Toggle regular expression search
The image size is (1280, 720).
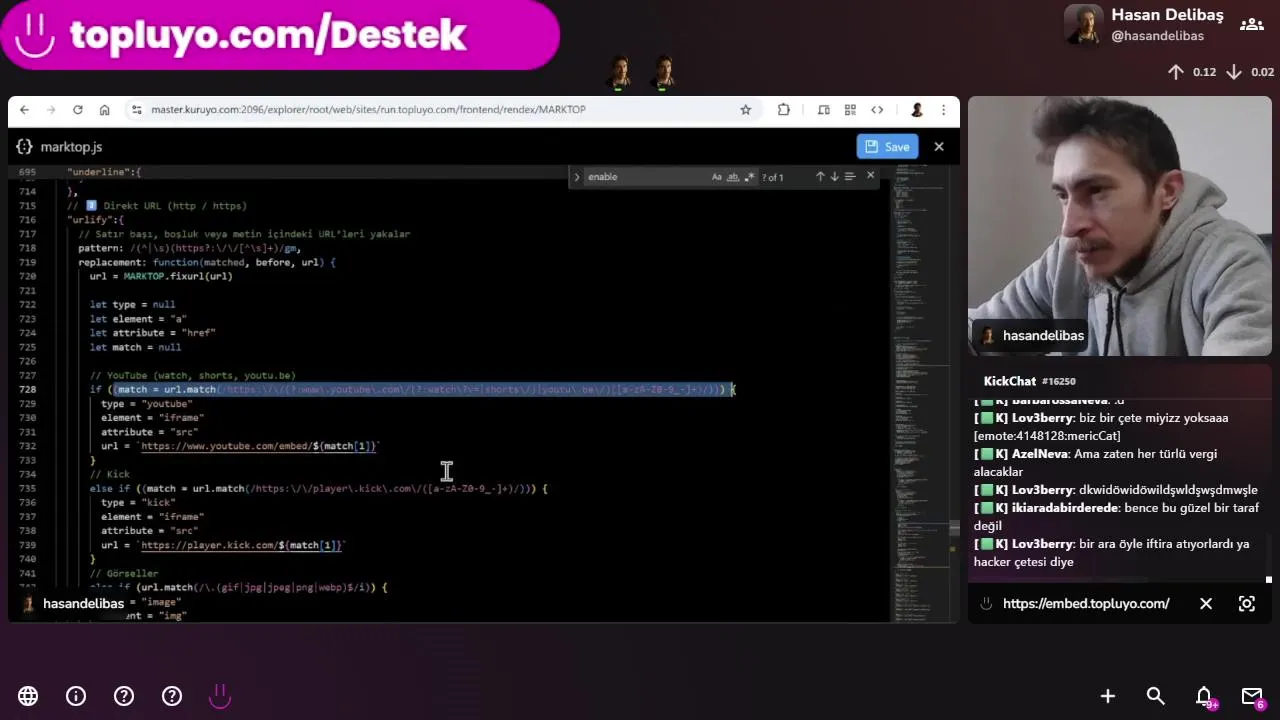click(x=749, y=177)
